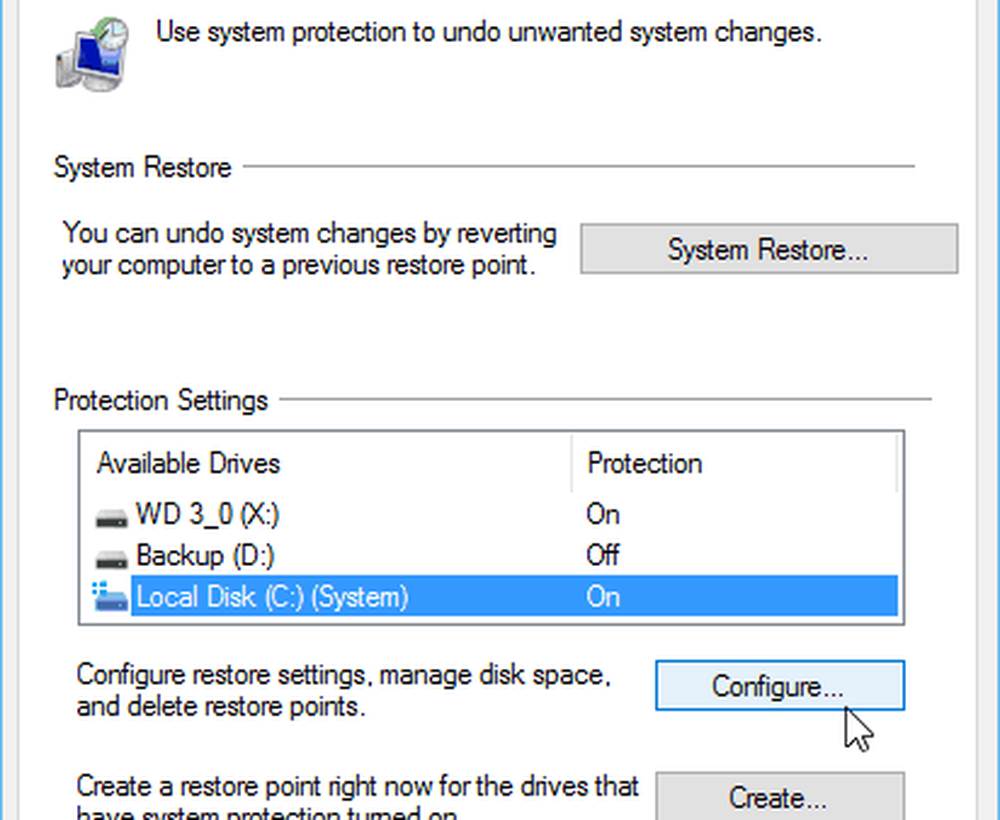Open the System Restore... wizard button
This screenshot has height=820, width=1000.
[x=768, y=249]
